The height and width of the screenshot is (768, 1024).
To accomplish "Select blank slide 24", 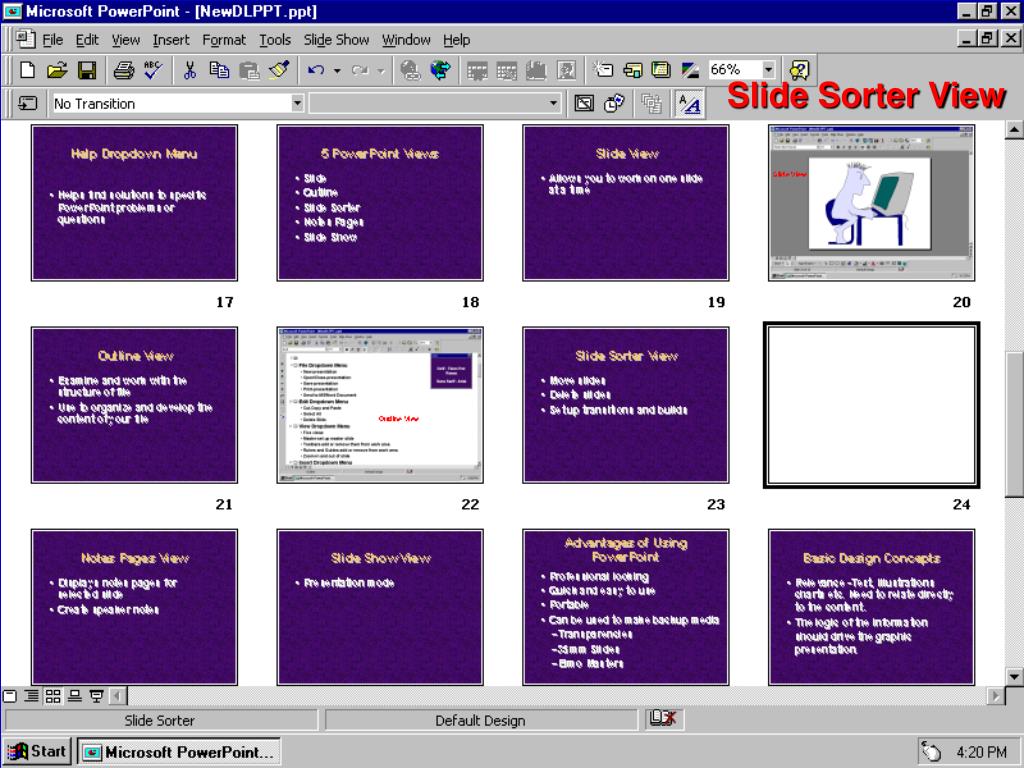I will 871,405.
